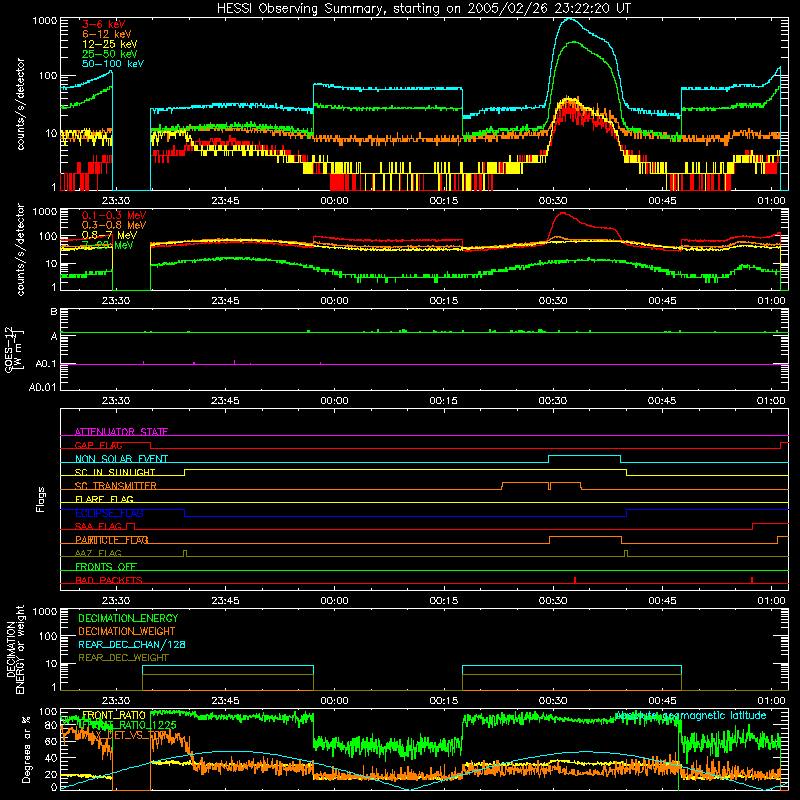800x800 pixels.
Task: Click the Degrees or % axis label
Action: 26,749
